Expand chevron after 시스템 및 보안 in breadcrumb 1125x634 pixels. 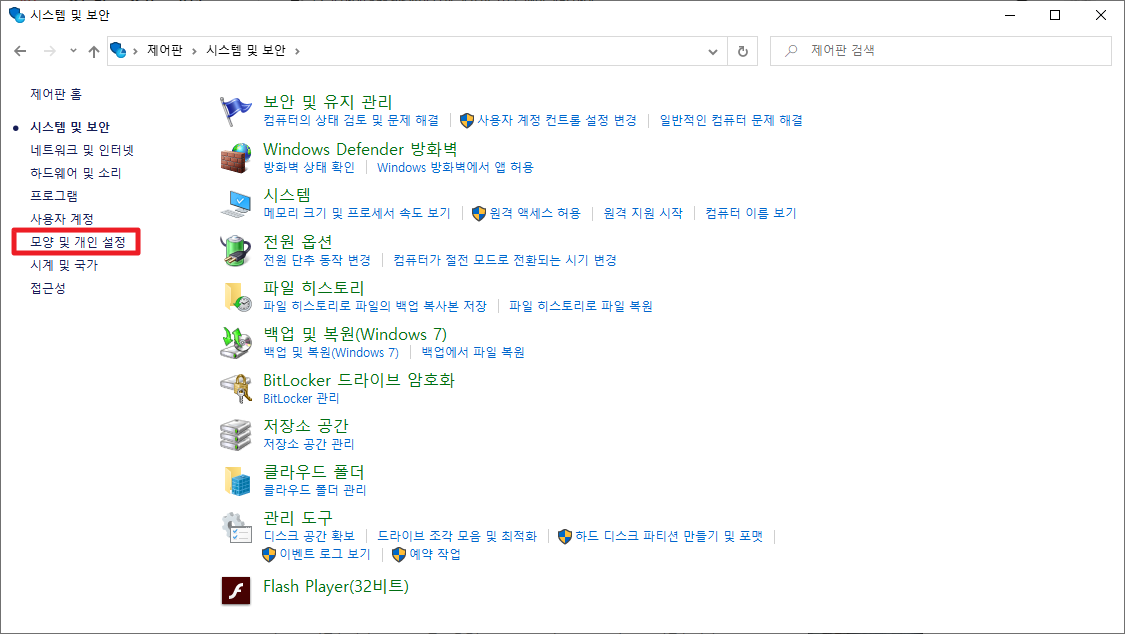click(297, 51)
